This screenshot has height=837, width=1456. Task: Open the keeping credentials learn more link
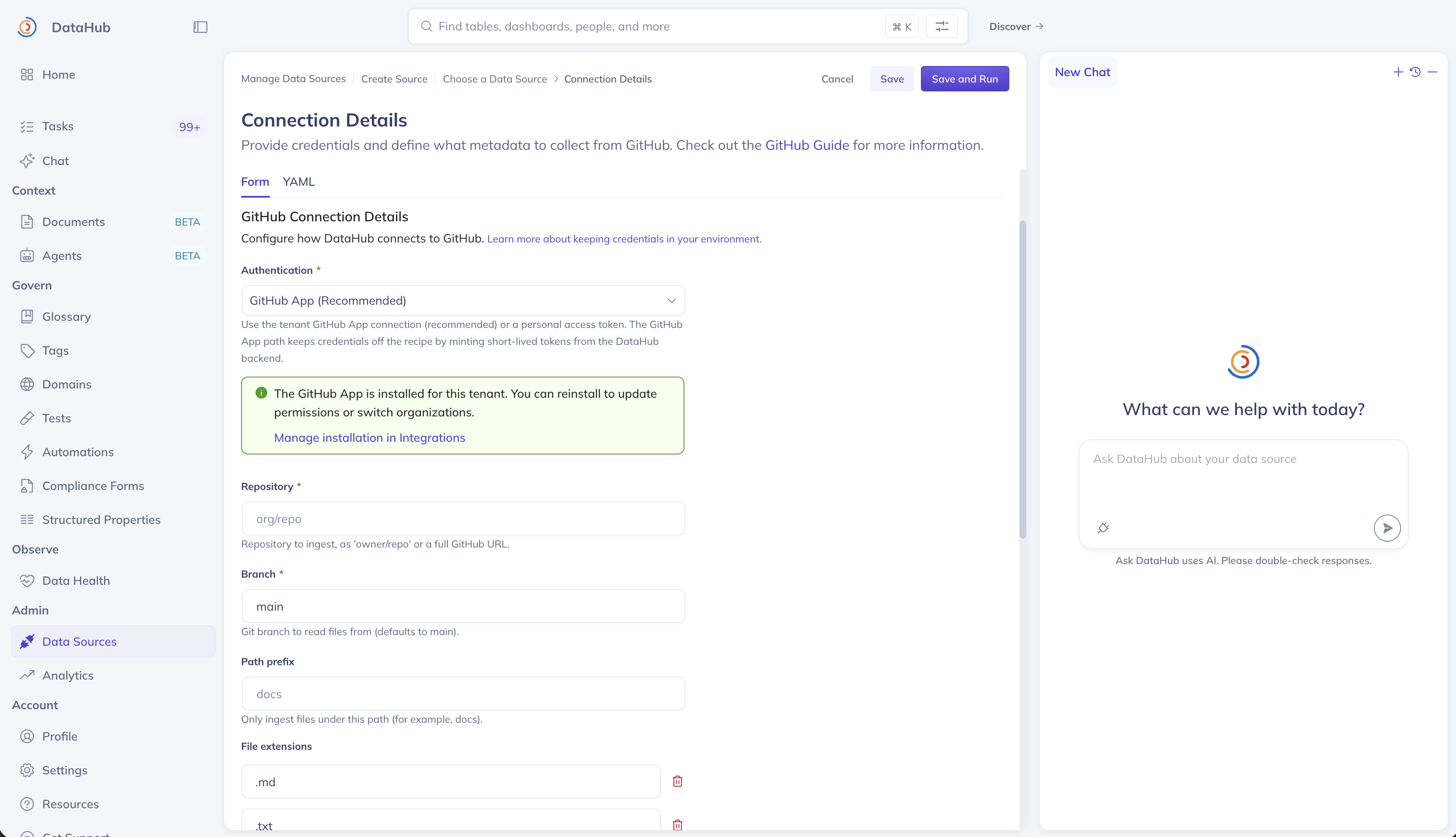click(x=624, y=239)
